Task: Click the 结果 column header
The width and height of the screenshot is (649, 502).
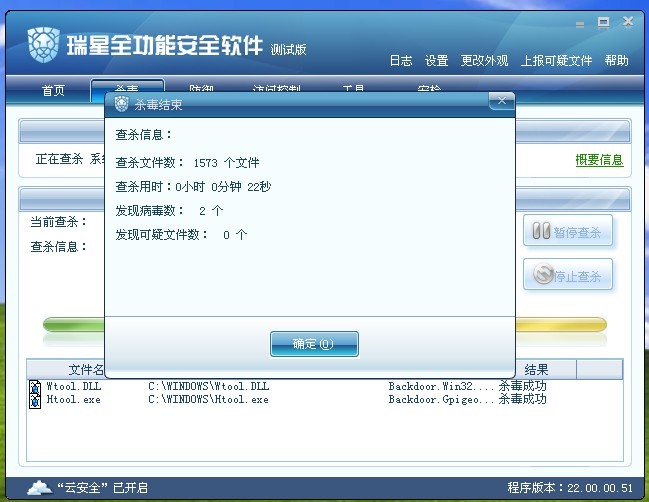Action: point(536,369)
